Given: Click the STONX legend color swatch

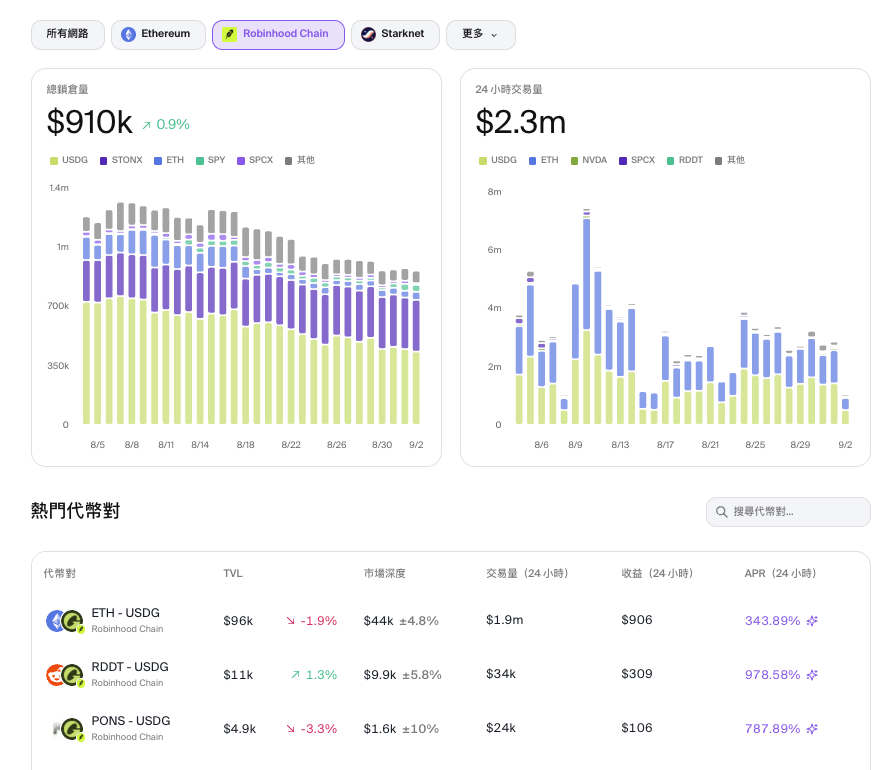Looking at the screenshot, I should pyautogui.click(x=104, y=161).
